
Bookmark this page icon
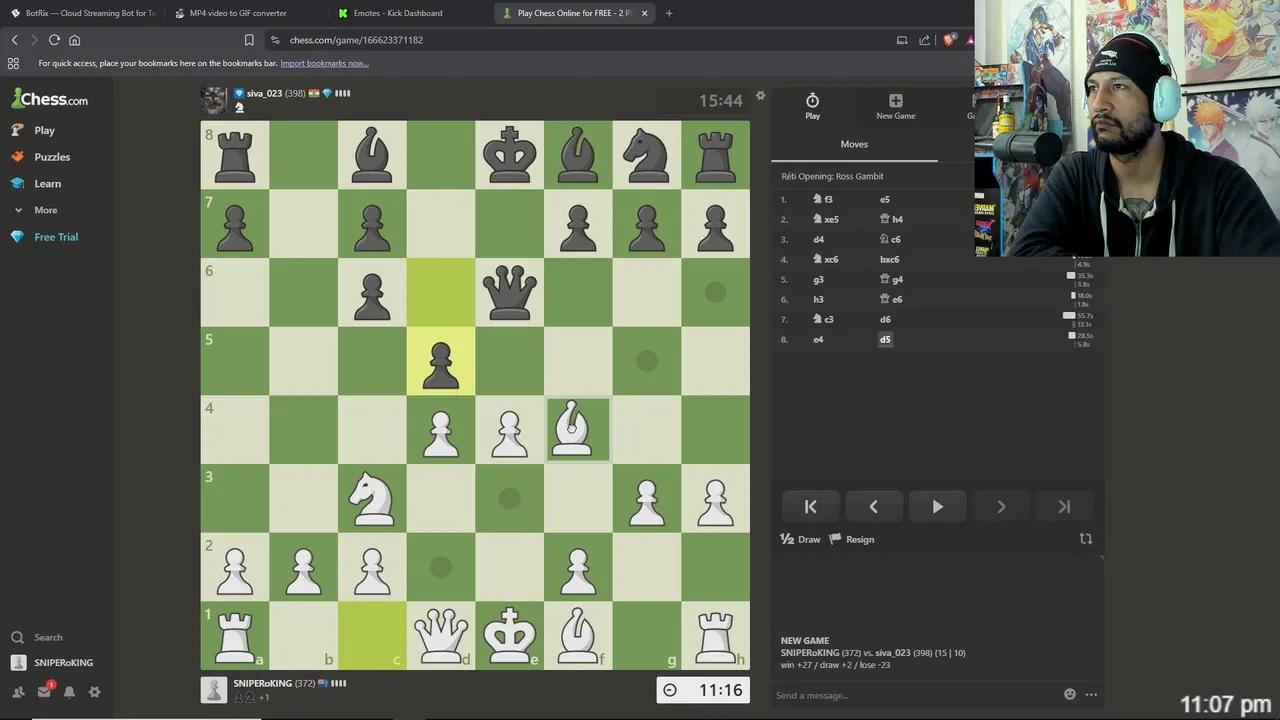point(249,40)
